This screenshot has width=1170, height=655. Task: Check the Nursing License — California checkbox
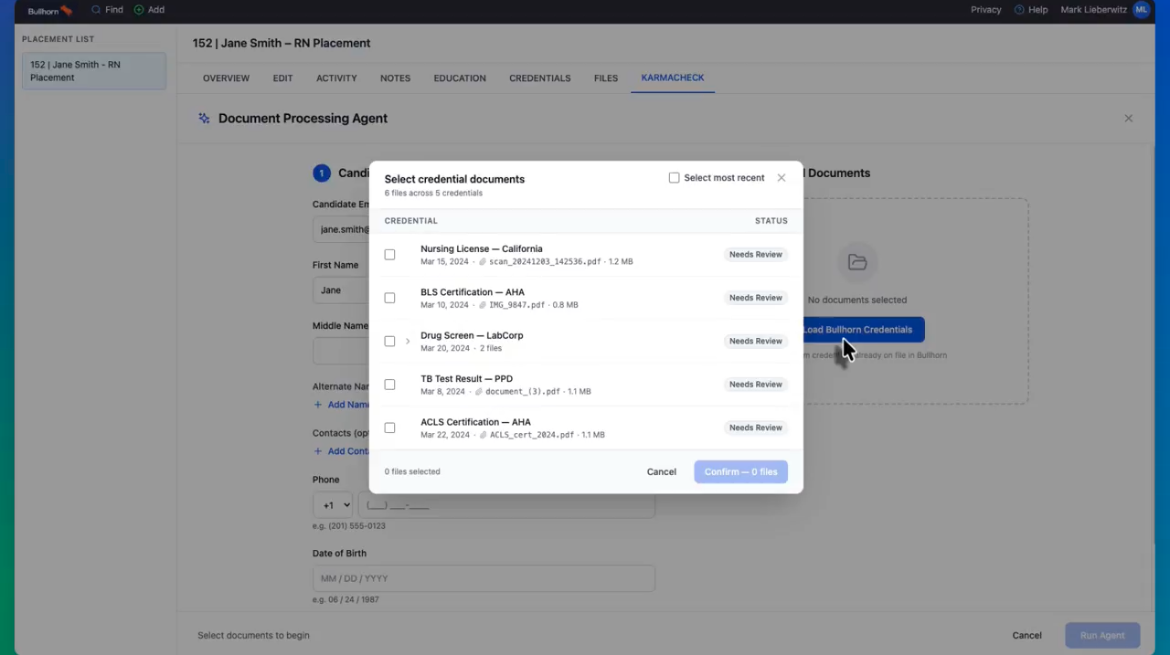coord(390,254)
